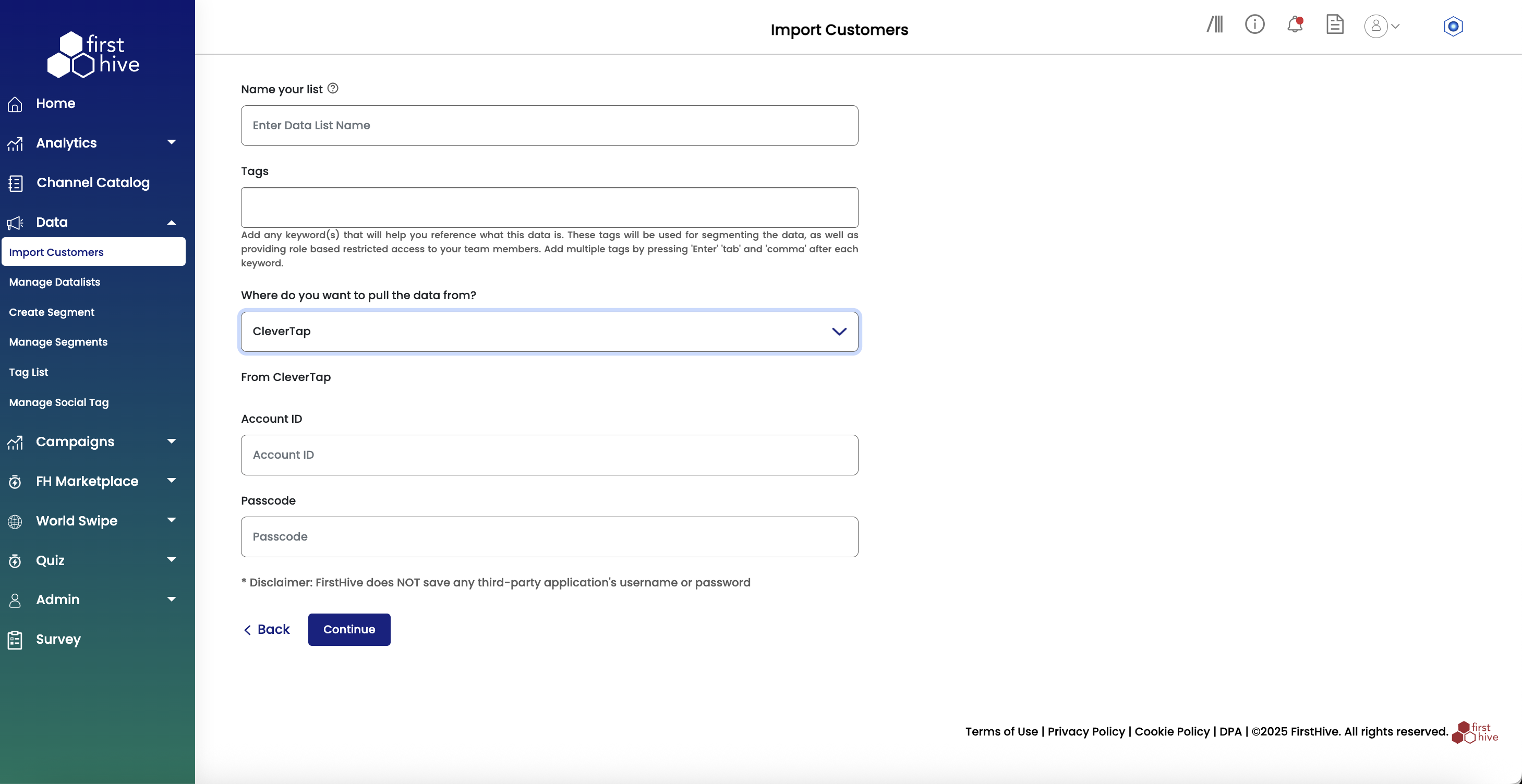1522x784 pixels.
Task: Click the Import Customers page title
Action: 839,30
